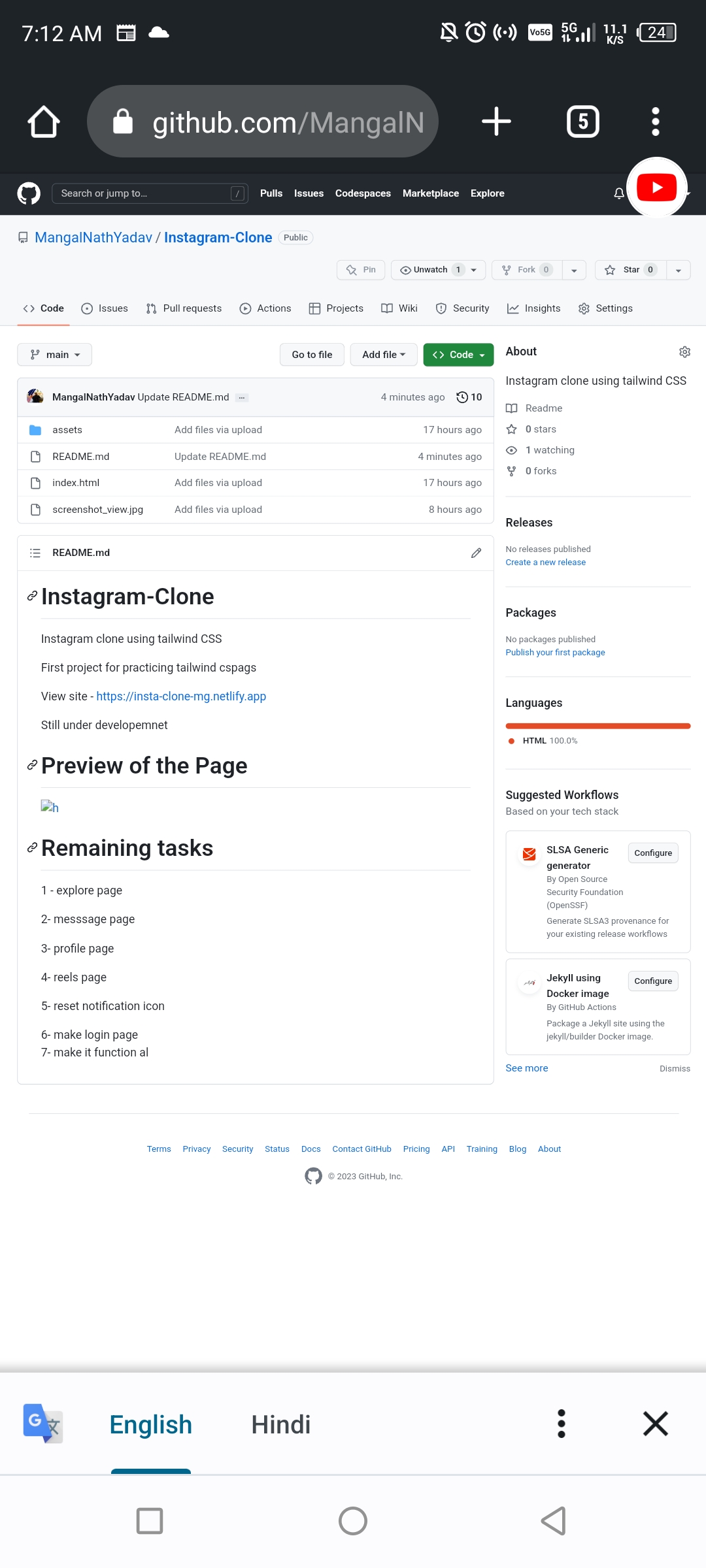The height and width of the screenshot is (1568, 706).
Task: Click the HTML language bar
Action: pos(597,725)
